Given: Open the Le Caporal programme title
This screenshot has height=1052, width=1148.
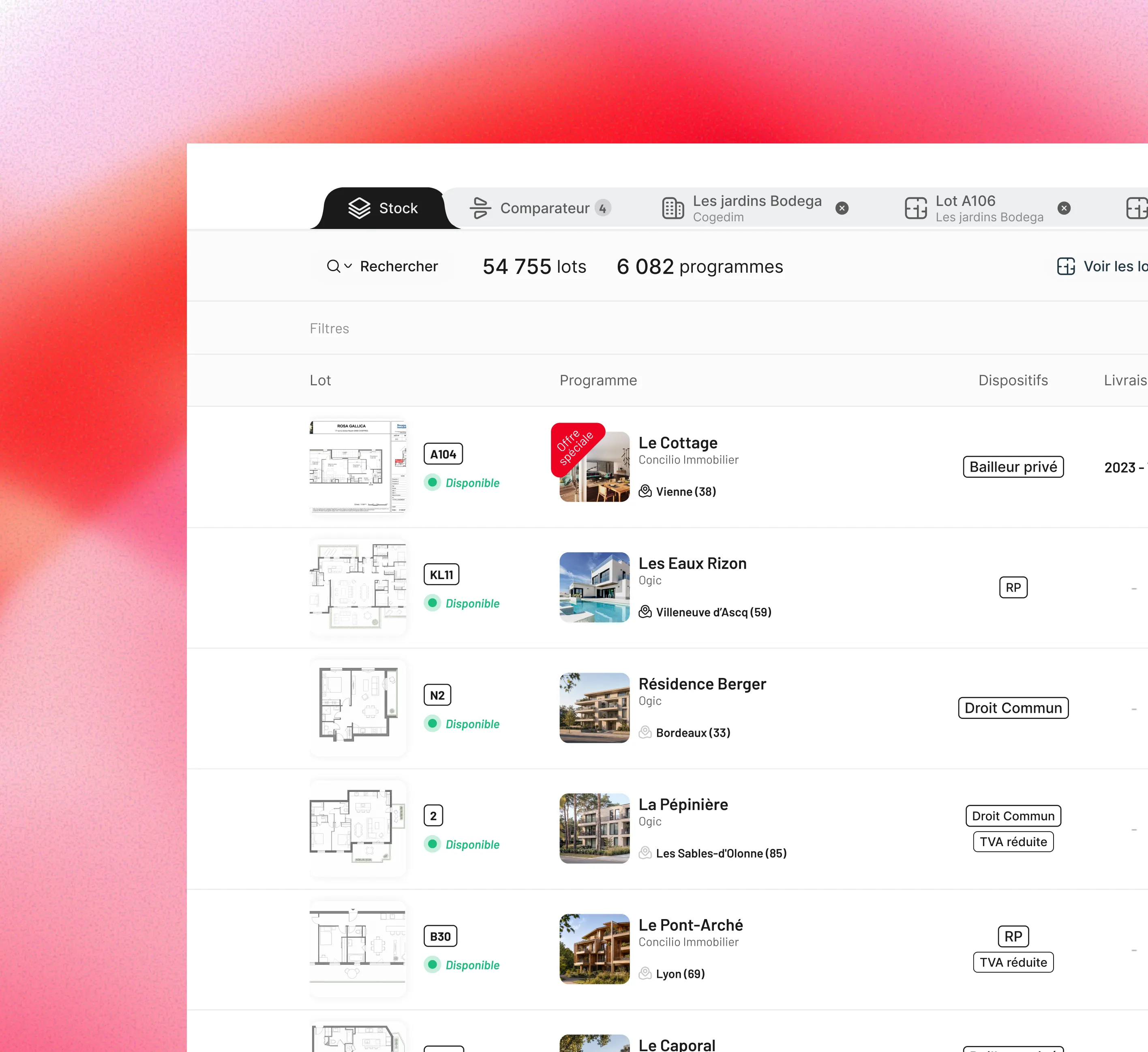Looking at the screenshot, I should 677,1045.
